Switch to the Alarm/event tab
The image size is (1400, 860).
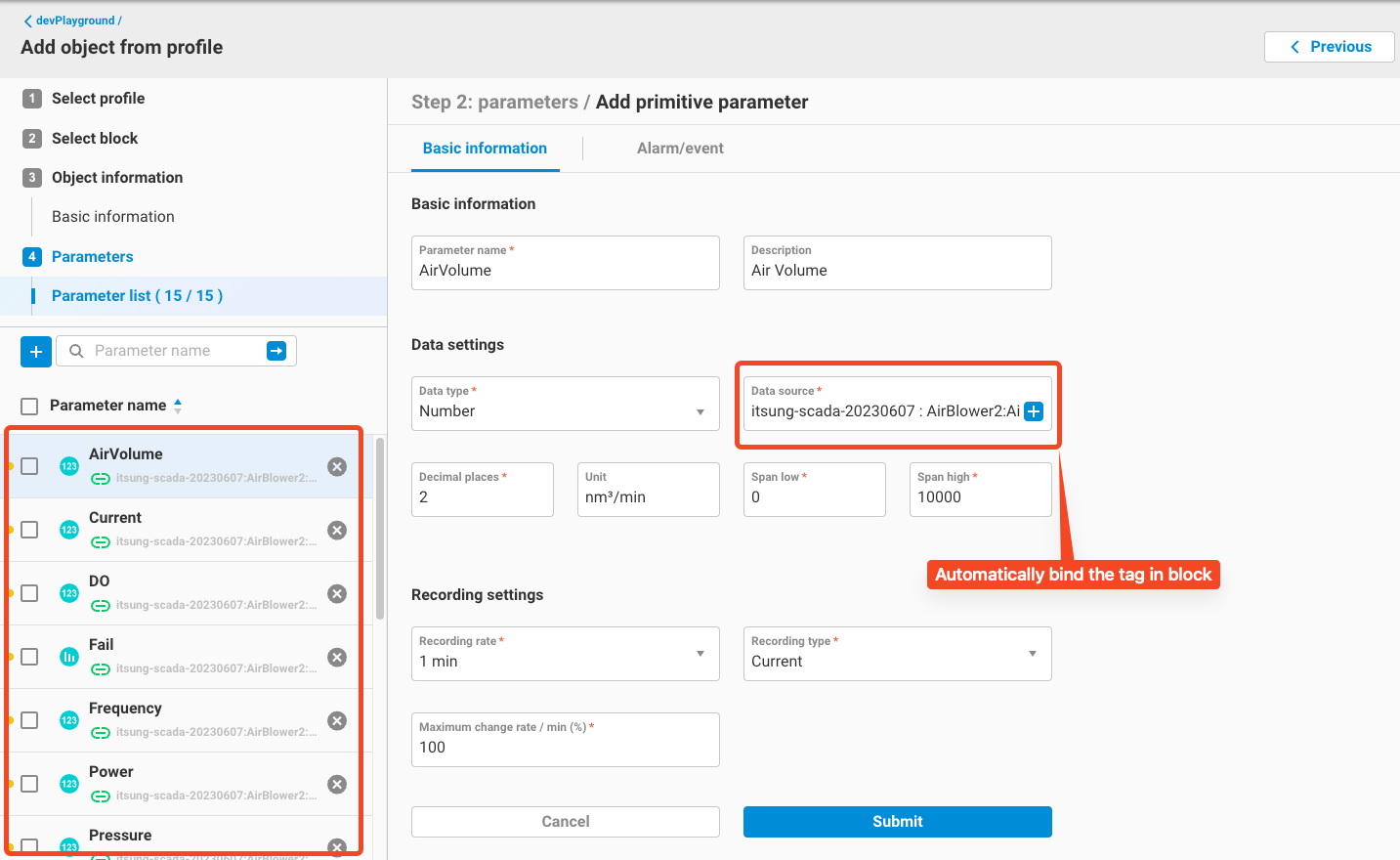tap(680, 149)
